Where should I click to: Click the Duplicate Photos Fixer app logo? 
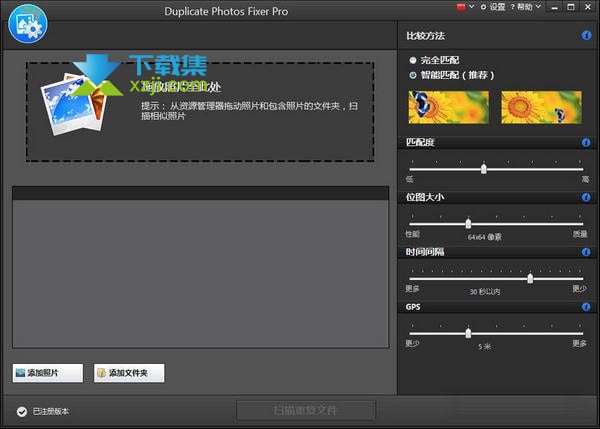click(x=28, y=24)
